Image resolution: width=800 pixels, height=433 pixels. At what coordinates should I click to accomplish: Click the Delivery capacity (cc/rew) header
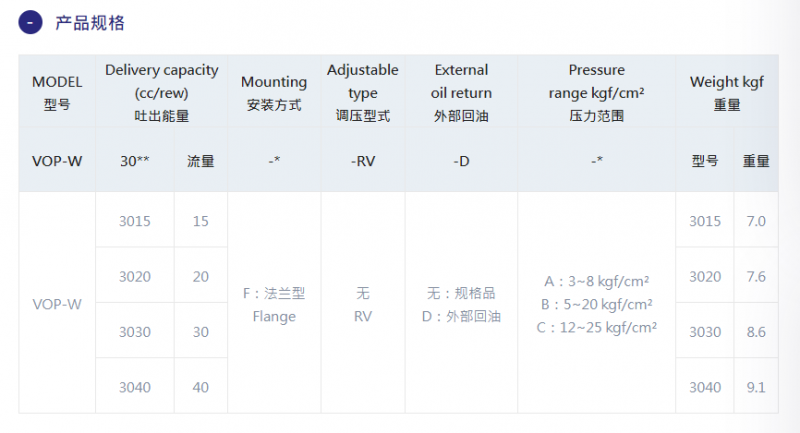point(162,93)
